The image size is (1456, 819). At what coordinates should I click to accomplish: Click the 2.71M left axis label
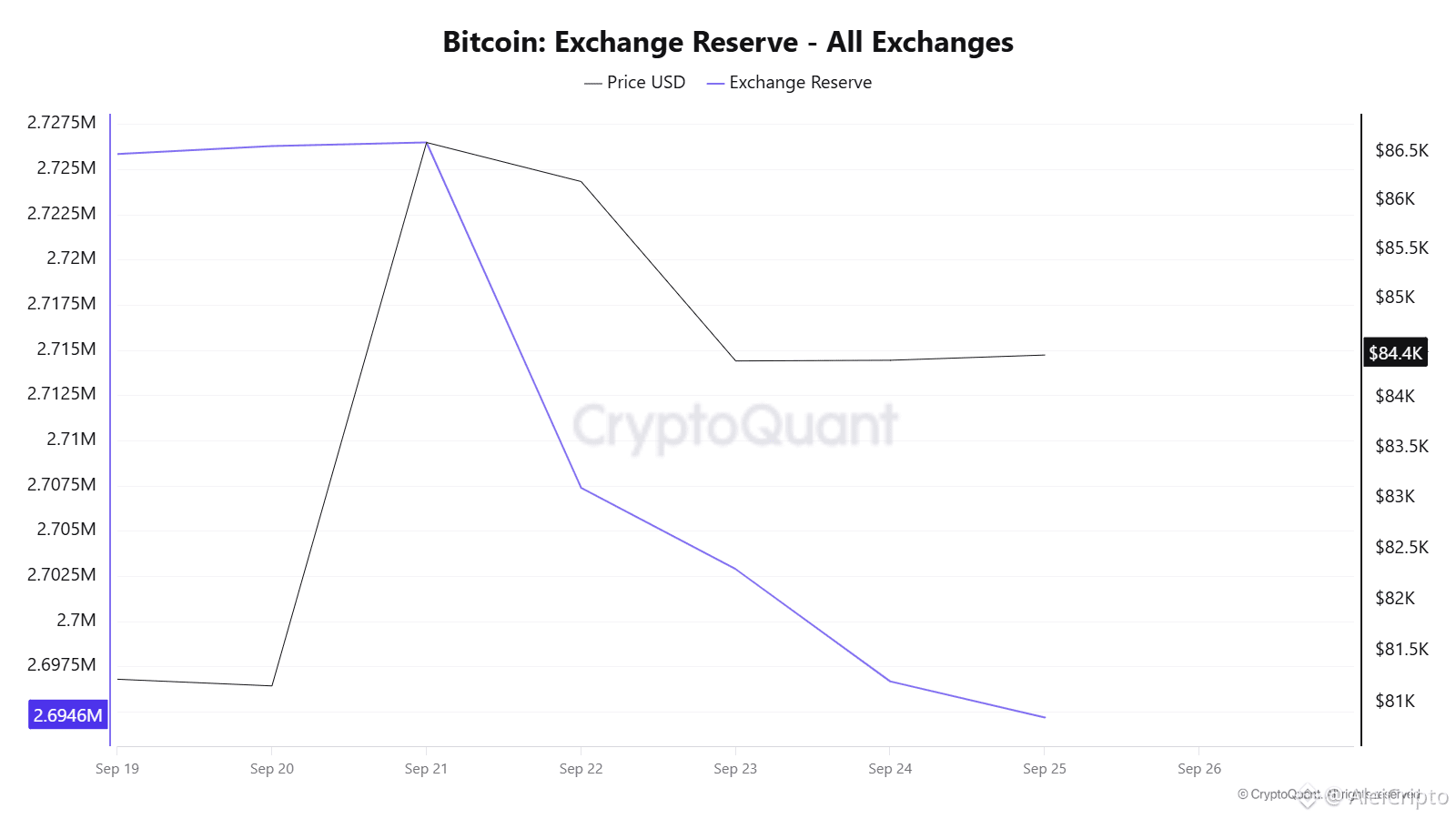click(x=71, y=439)
